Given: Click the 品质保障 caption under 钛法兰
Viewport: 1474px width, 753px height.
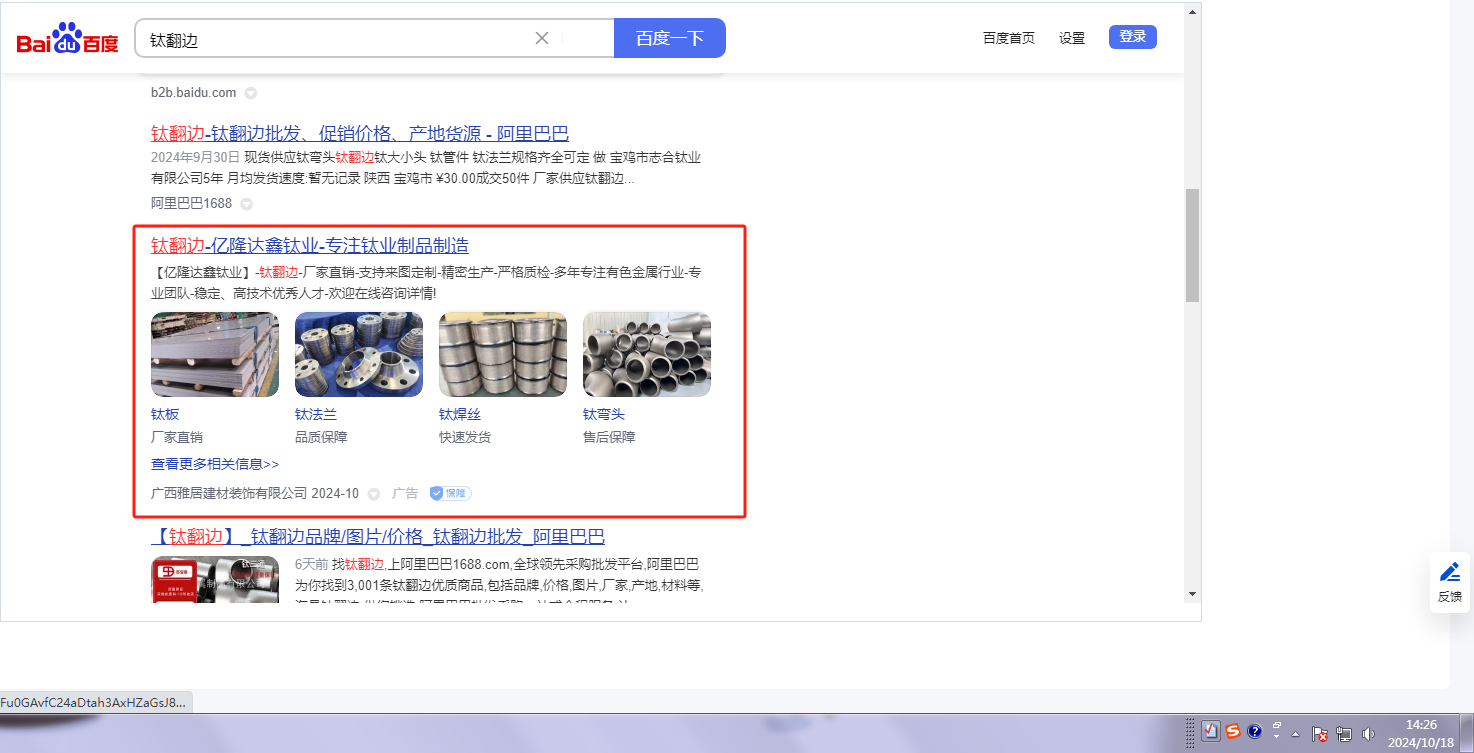Looking at the screenshot, I should click(321, 437).
